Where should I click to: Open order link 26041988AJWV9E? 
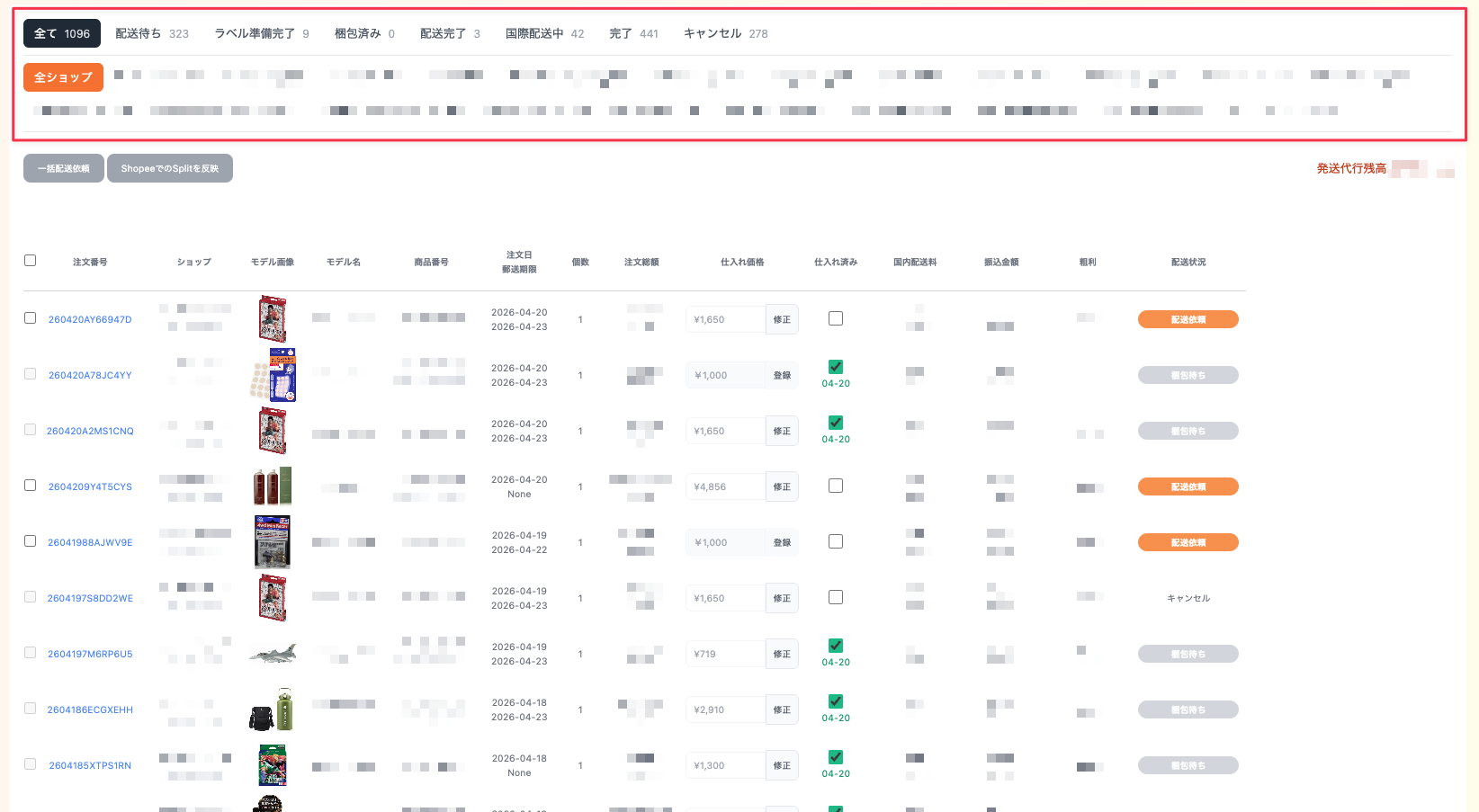pos(90,542)
